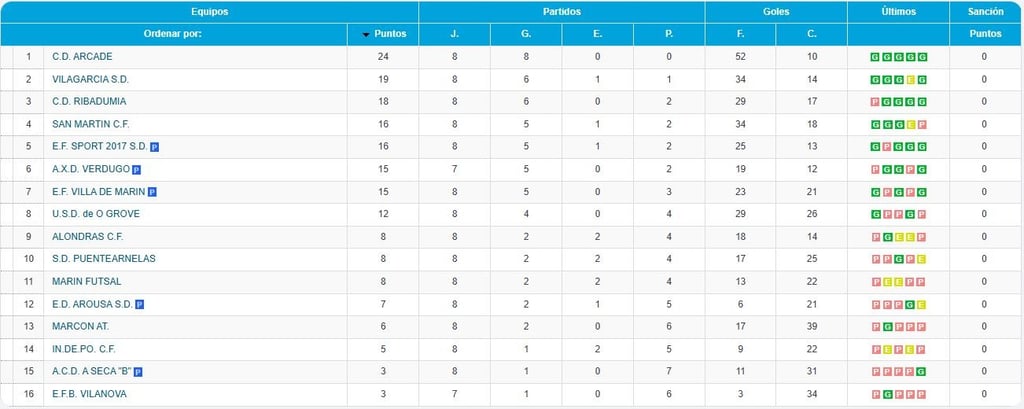
Task: Click the P. losses column header
Action: tap(669, 34)
